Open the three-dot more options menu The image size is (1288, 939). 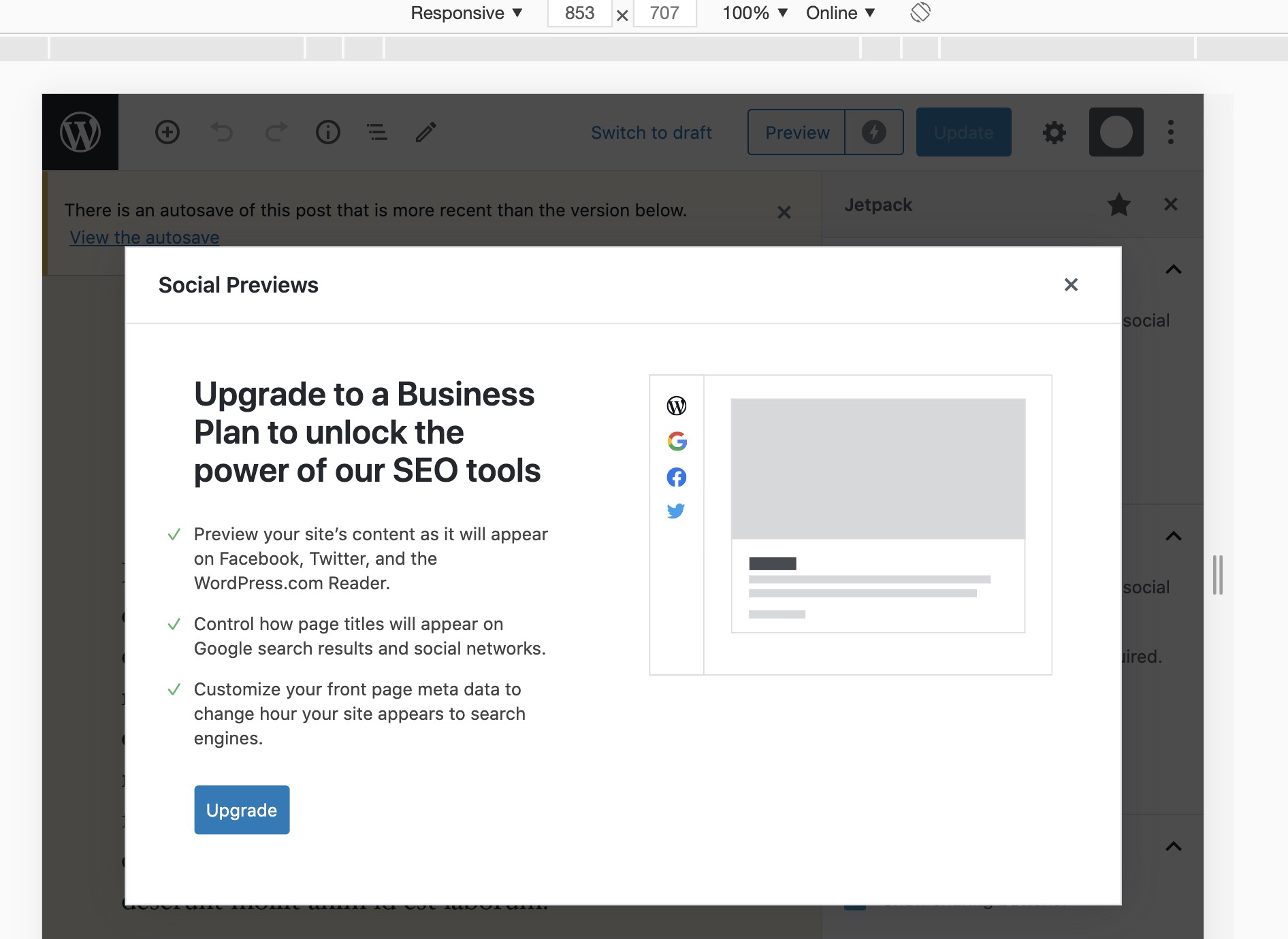click(1171, 132)
